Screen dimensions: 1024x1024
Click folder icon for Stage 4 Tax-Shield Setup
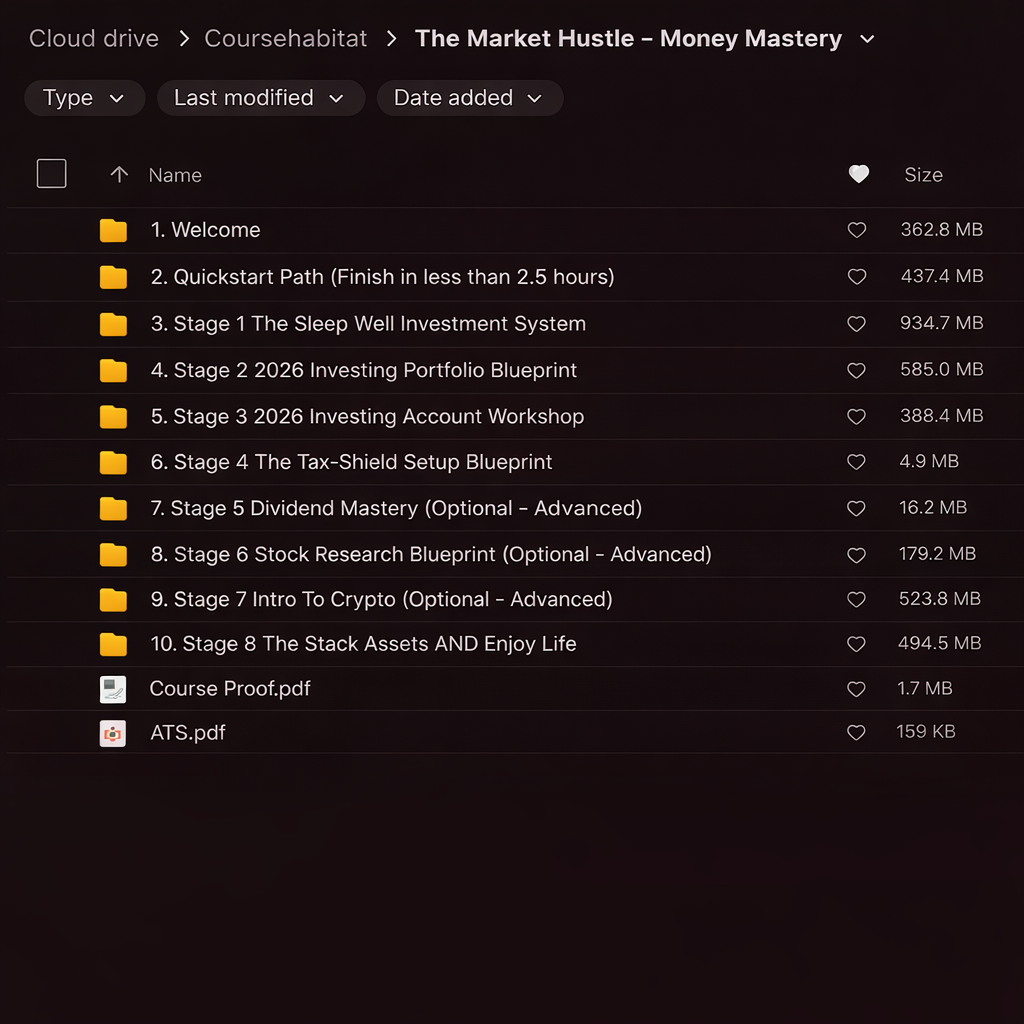coord(113,463)
